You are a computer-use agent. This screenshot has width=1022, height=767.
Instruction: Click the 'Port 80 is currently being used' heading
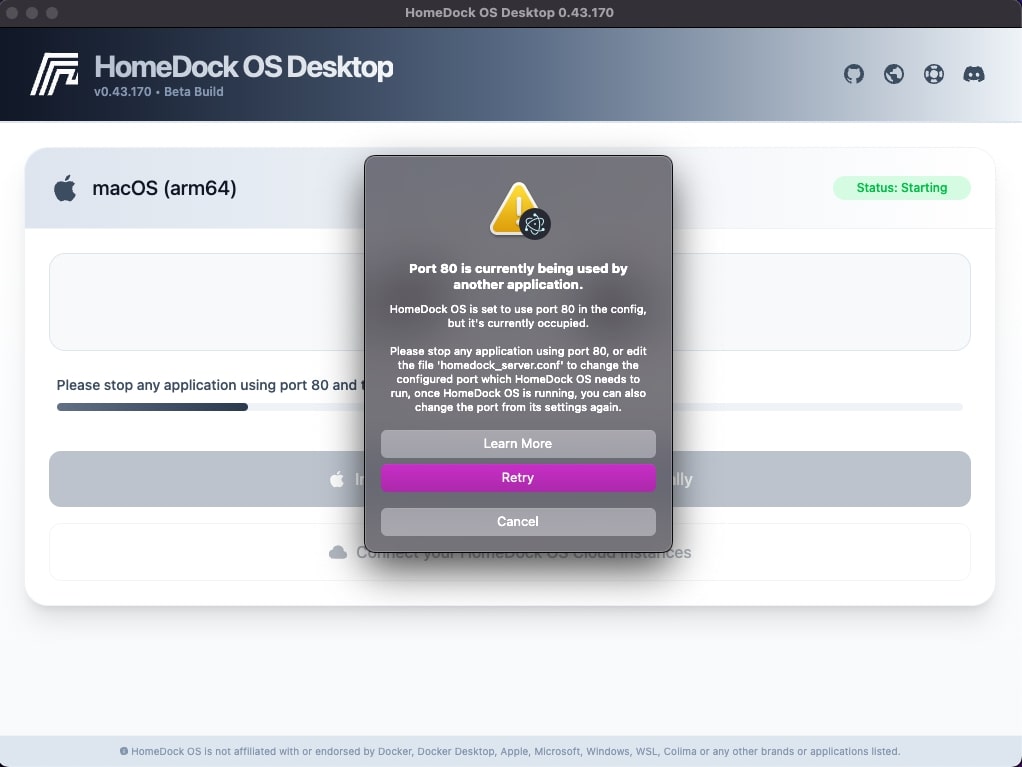click(518, 276)
